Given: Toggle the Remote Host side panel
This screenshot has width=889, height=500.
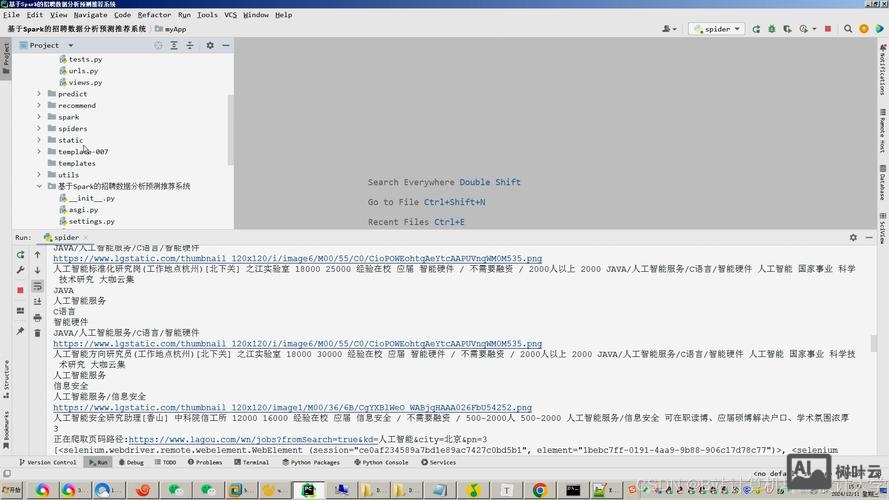Looking at the screenshot, I should click(x=883, y=131).
